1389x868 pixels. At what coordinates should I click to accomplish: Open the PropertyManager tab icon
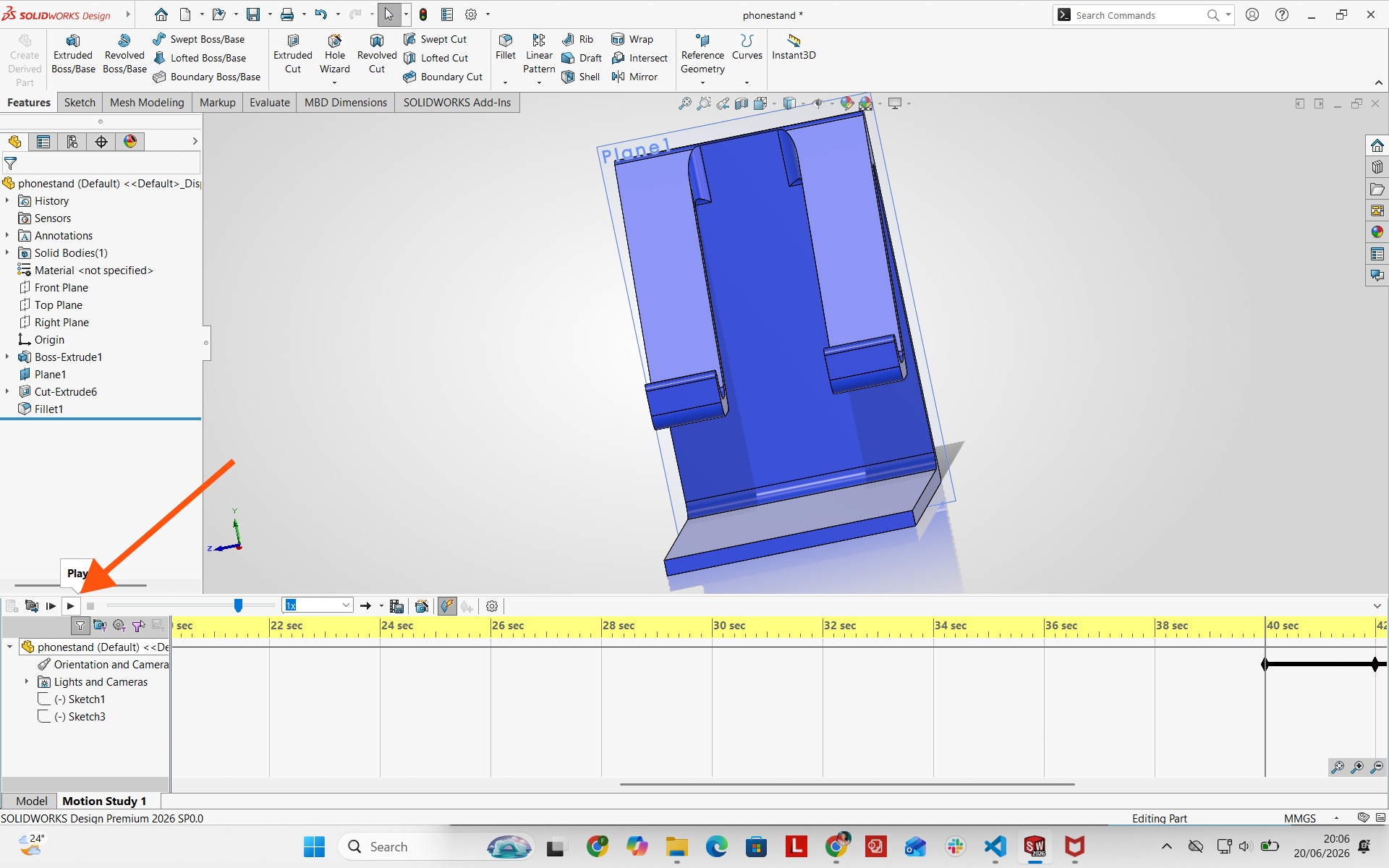click(x=43, y=142)
